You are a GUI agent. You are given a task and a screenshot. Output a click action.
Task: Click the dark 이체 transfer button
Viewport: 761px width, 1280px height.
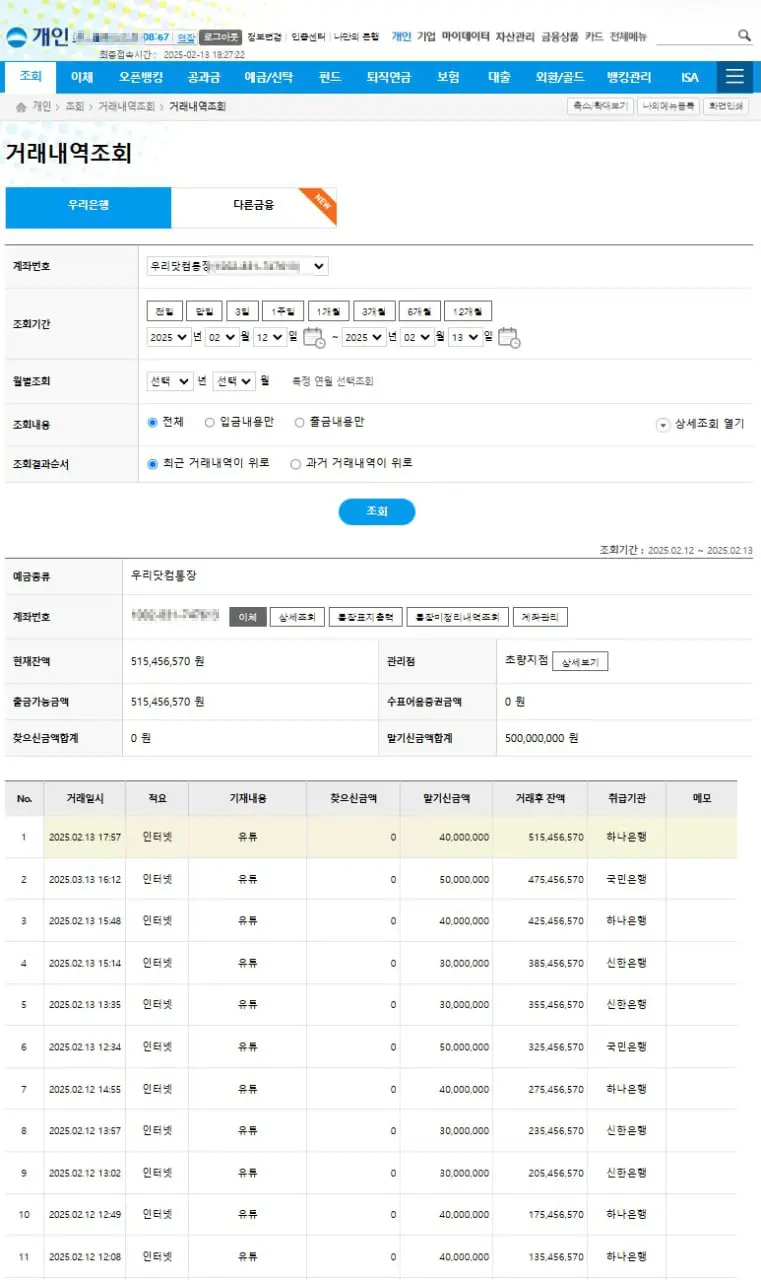pos(248,617)
